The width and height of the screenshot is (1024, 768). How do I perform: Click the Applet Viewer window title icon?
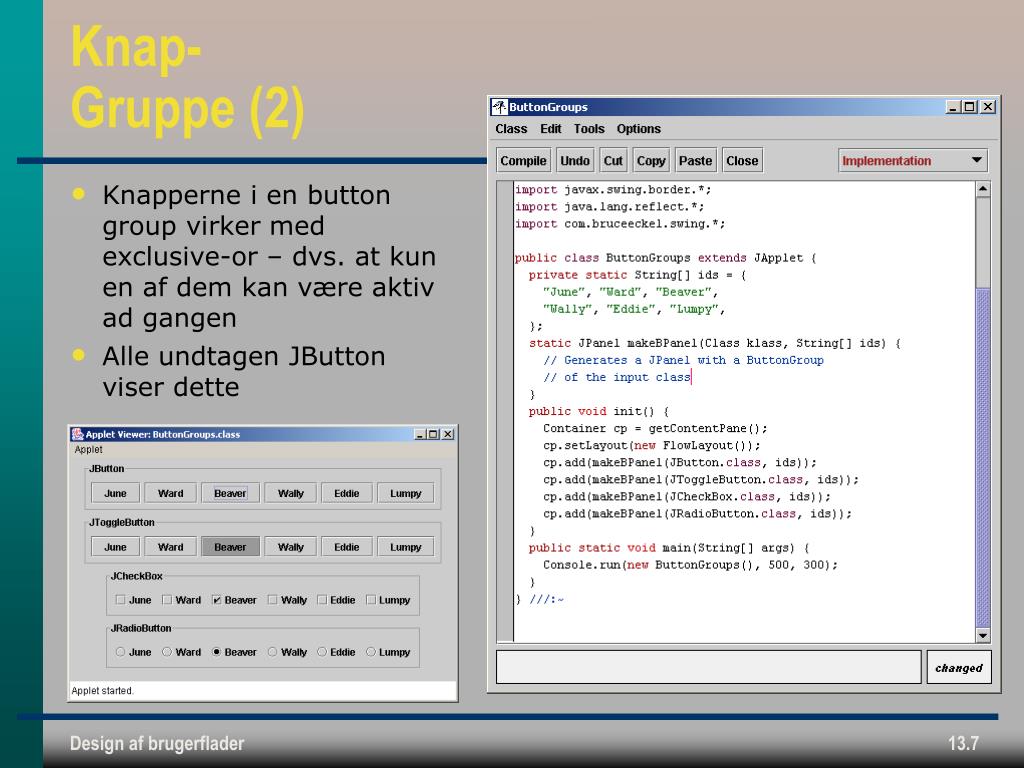[78, 434]
